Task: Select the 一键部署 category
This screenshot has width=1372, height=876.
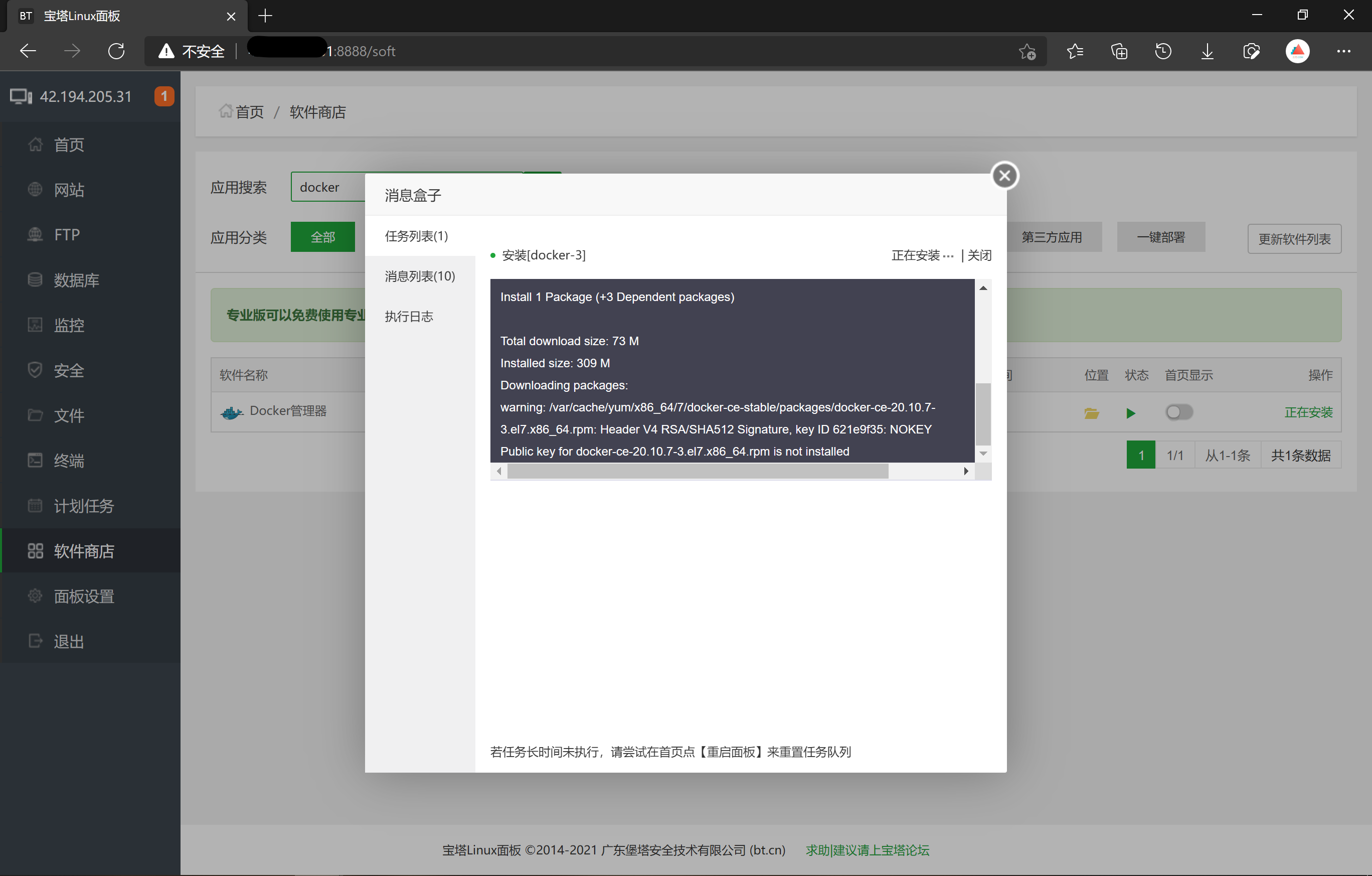Action: 1160,237
